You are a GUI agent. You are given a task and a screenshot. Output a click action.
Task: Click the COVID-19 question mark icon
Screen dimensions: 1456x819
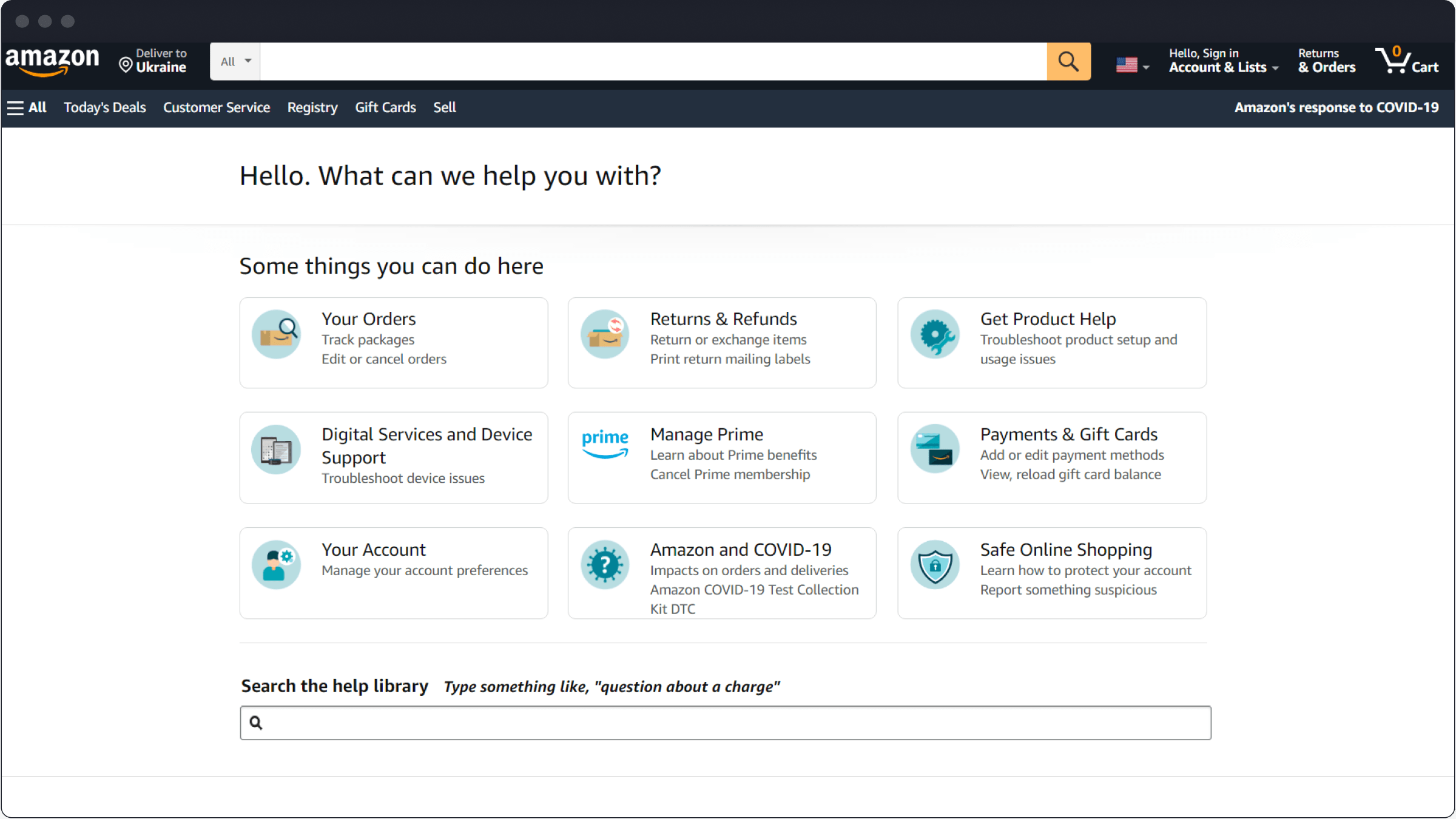[605, 565]
